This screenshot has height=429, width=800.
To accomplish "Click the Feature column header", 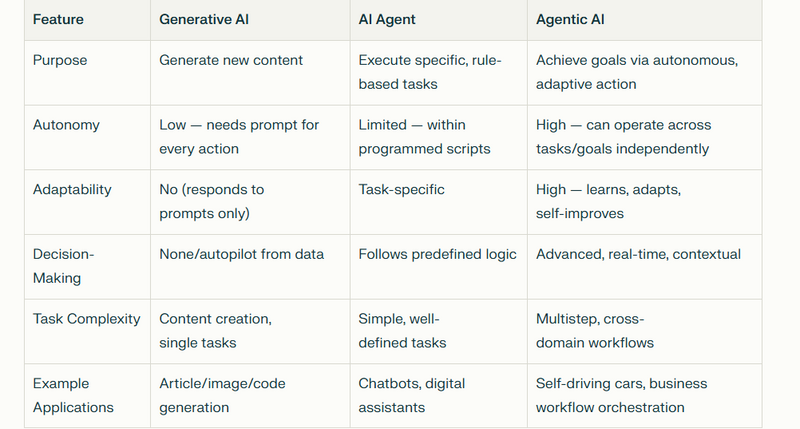I will [x=58, y=19].
